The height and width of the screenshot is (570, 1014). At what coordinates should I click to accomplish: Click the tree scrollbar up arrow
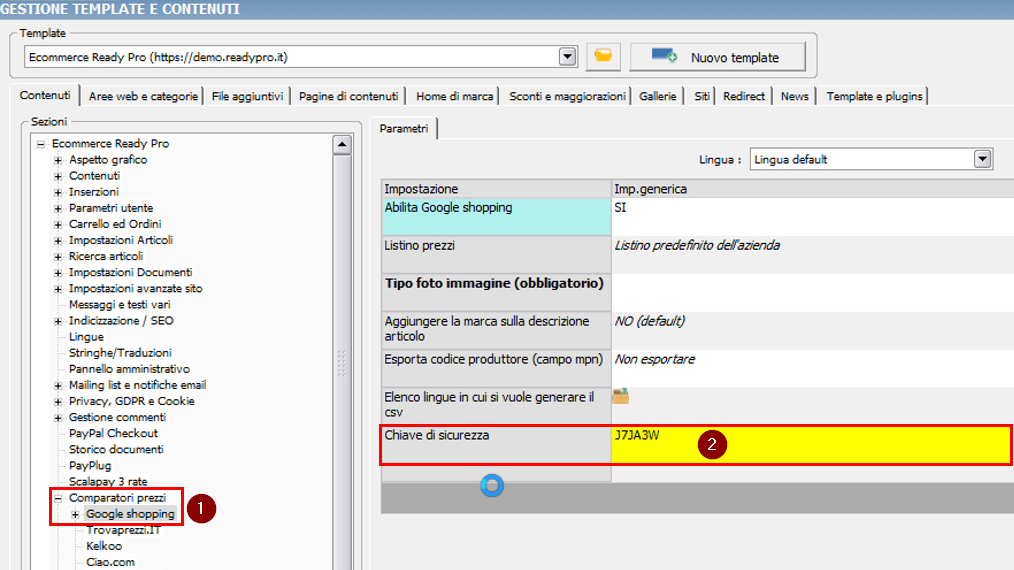point(342,144)
